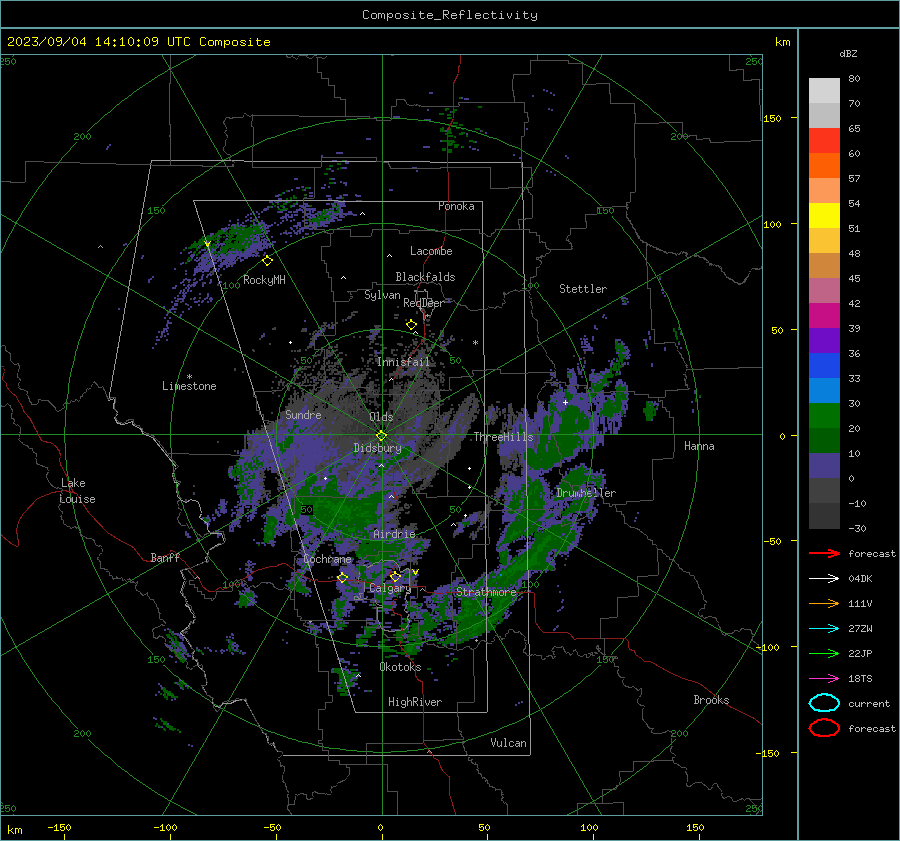Click the Sundre city label
Viewport: 900px width, 841px height.
[303, 414]
